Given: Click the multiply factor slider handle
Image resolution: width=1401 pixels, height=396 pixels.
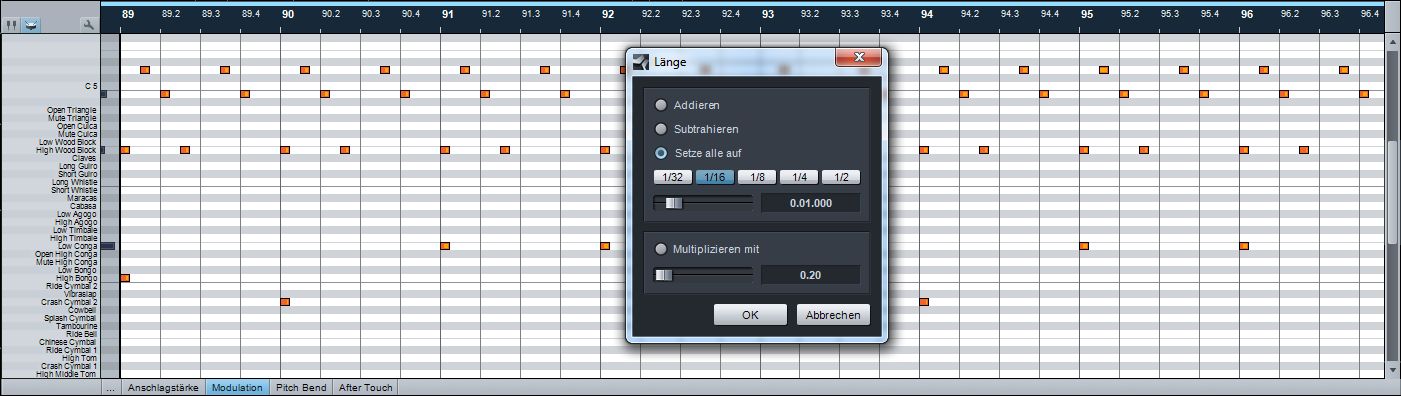Looking at the screenshot, I should click(663, 275).
